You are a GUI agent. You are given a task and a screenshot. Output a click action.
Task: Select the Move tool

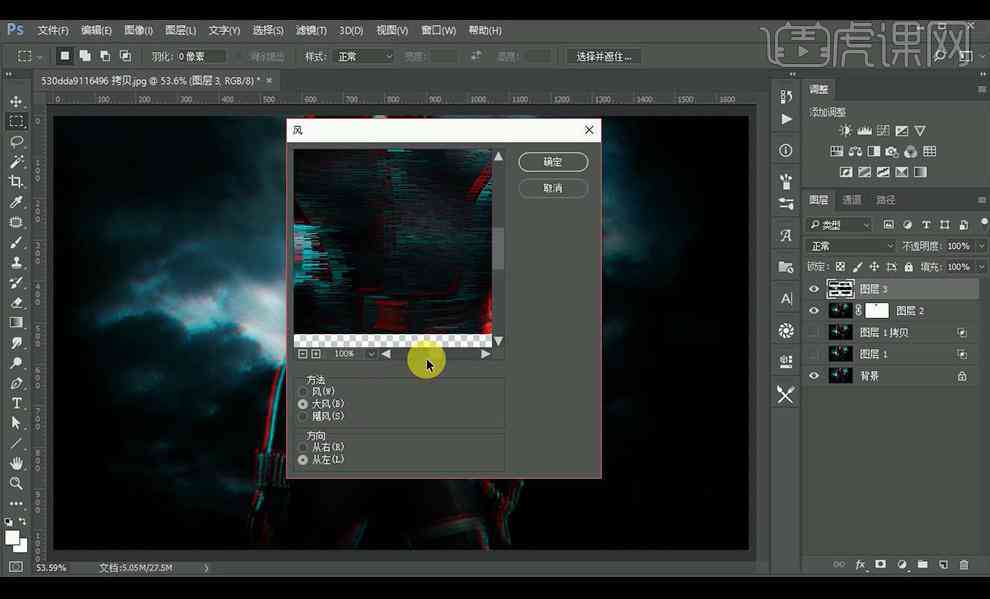(16, 101)
